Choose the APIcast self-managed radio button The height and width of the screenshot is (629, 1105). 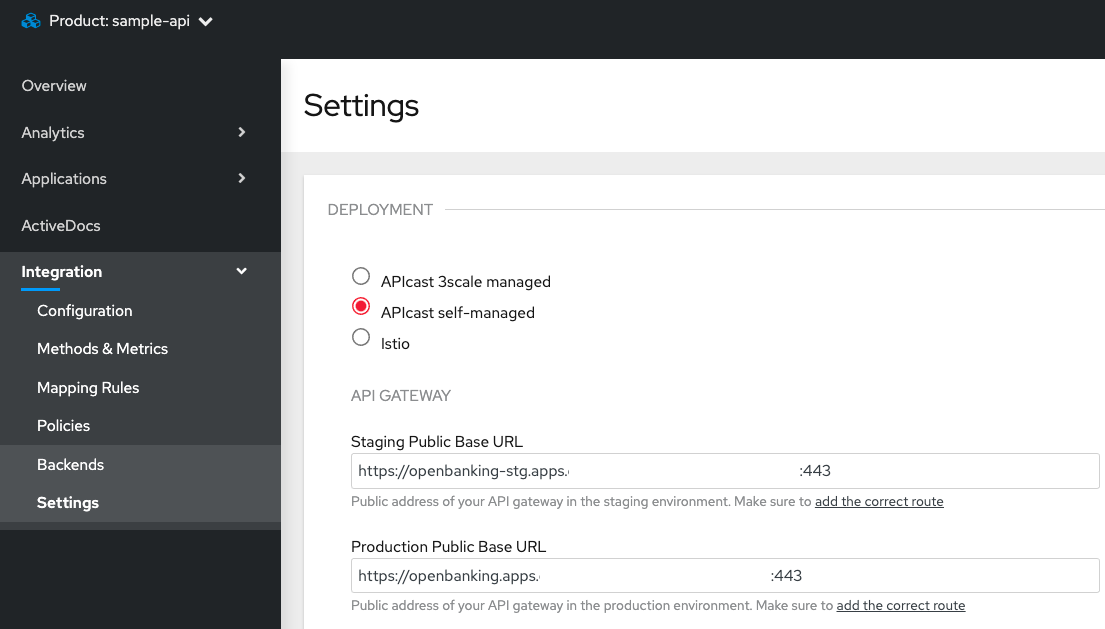point(361,307)
